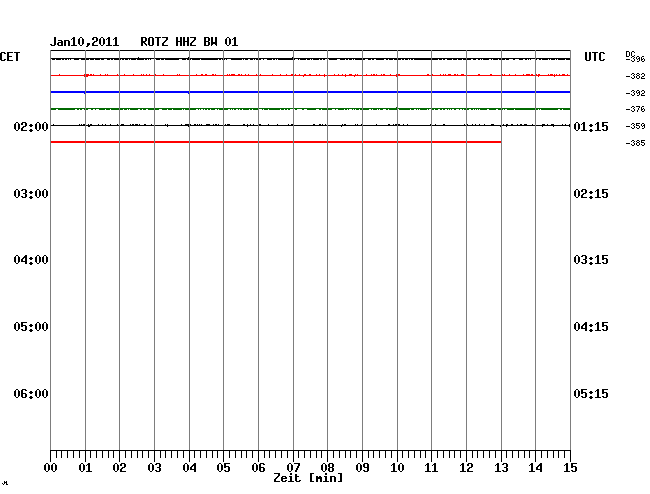
Task: Click the red trace ending at minute 13
Action: pos(276,142)
